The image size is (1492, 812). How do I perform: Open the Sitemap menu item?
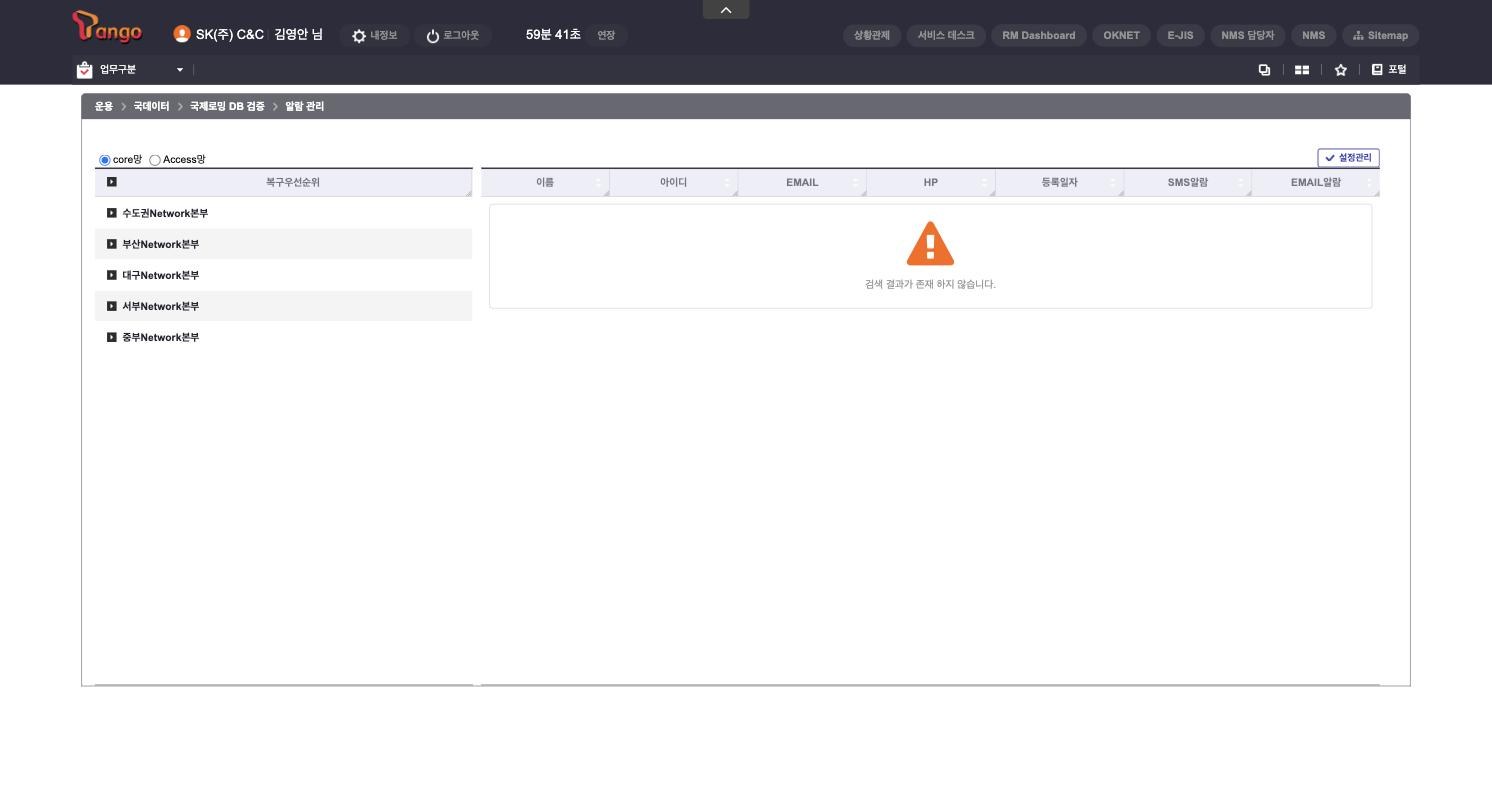tap(1380, 35)
